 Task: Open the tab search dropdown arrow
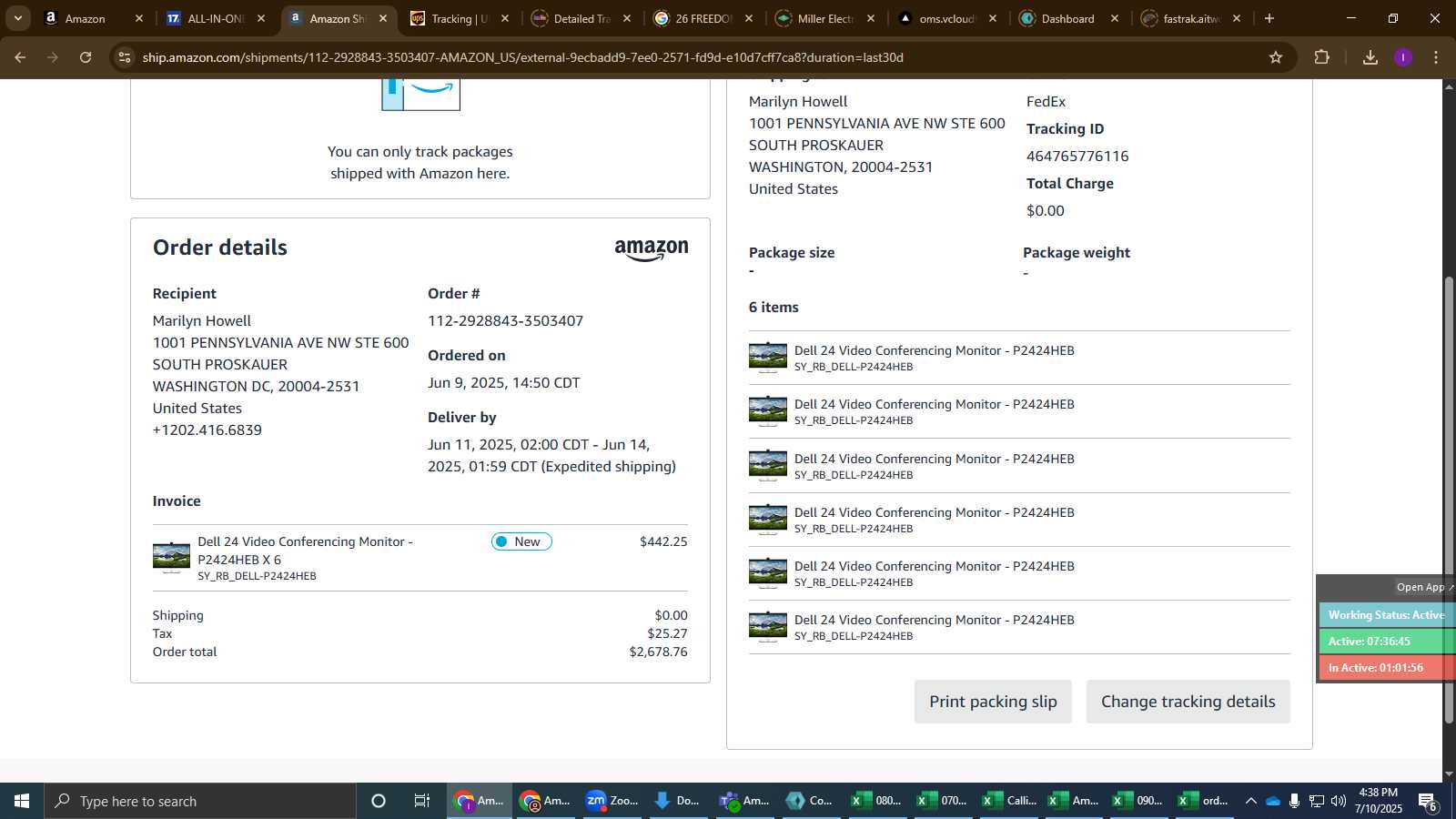coord(17,18)
